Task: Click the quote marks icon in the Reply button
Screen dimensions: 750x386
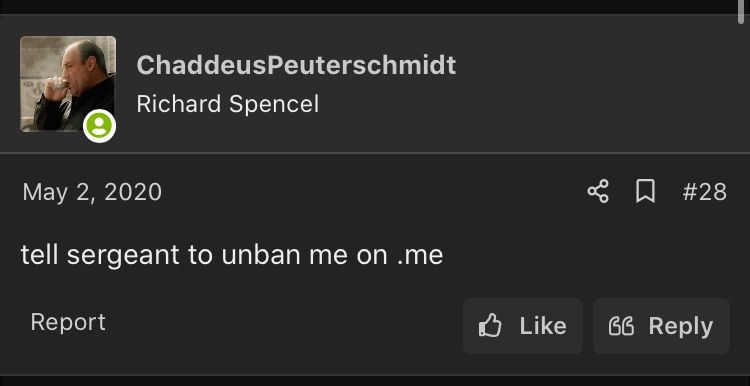Action: 621,327
